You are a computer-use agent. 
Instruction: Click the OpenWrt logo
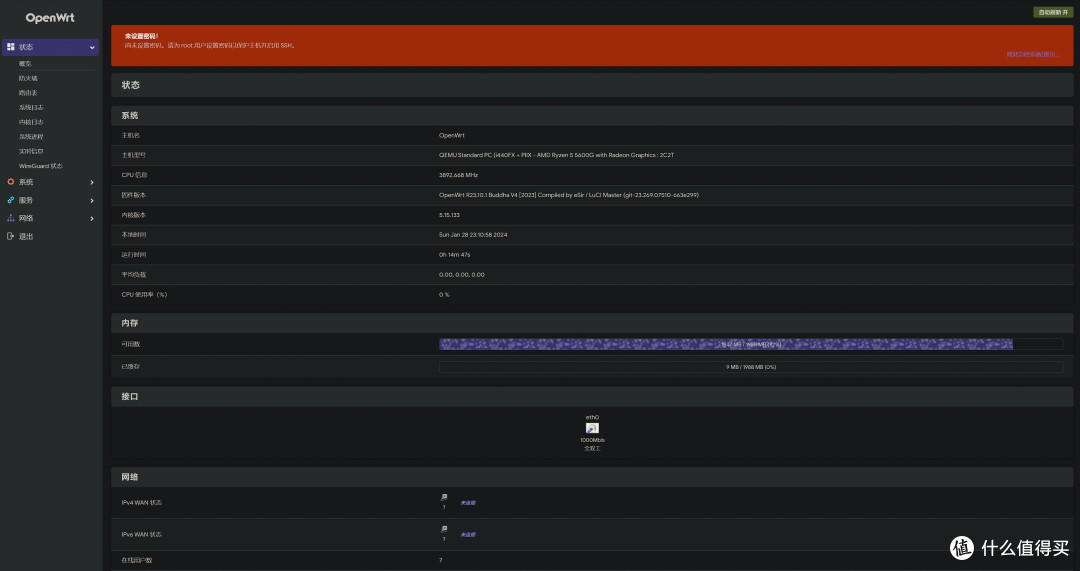[x=50, y=18]
